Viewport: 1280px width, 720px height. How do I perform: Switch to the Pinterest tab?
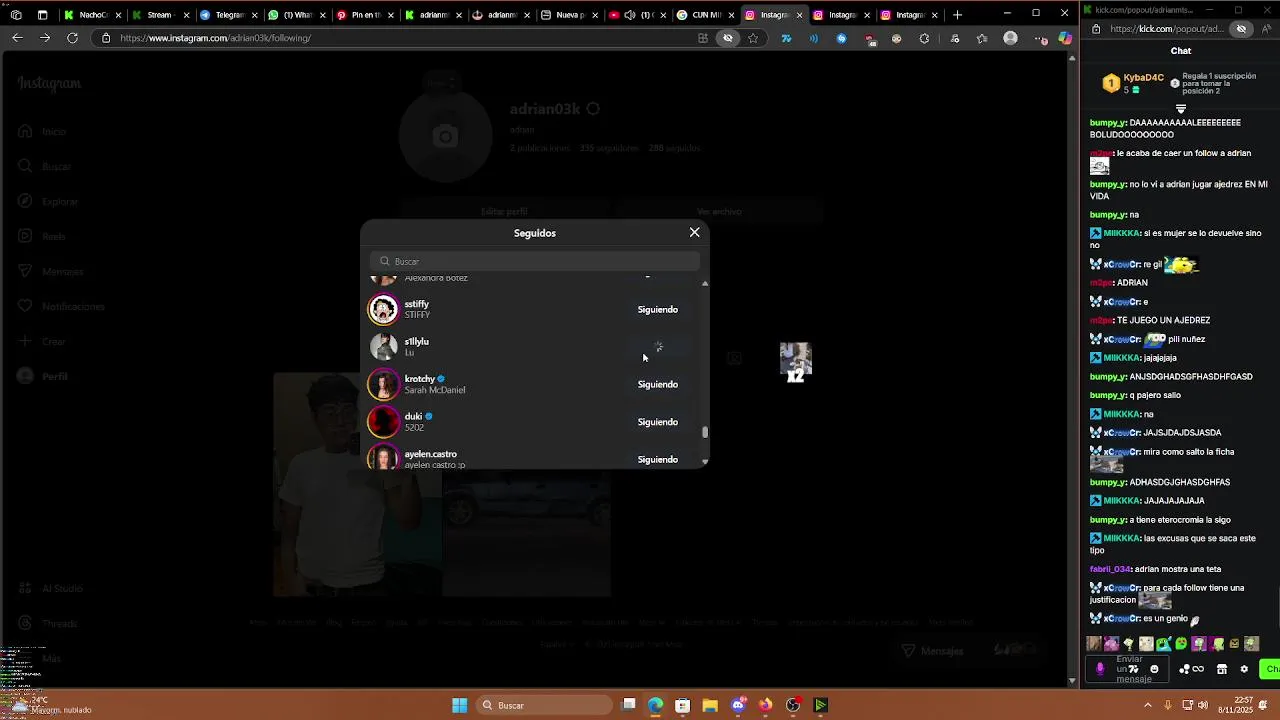coord(364,15)
